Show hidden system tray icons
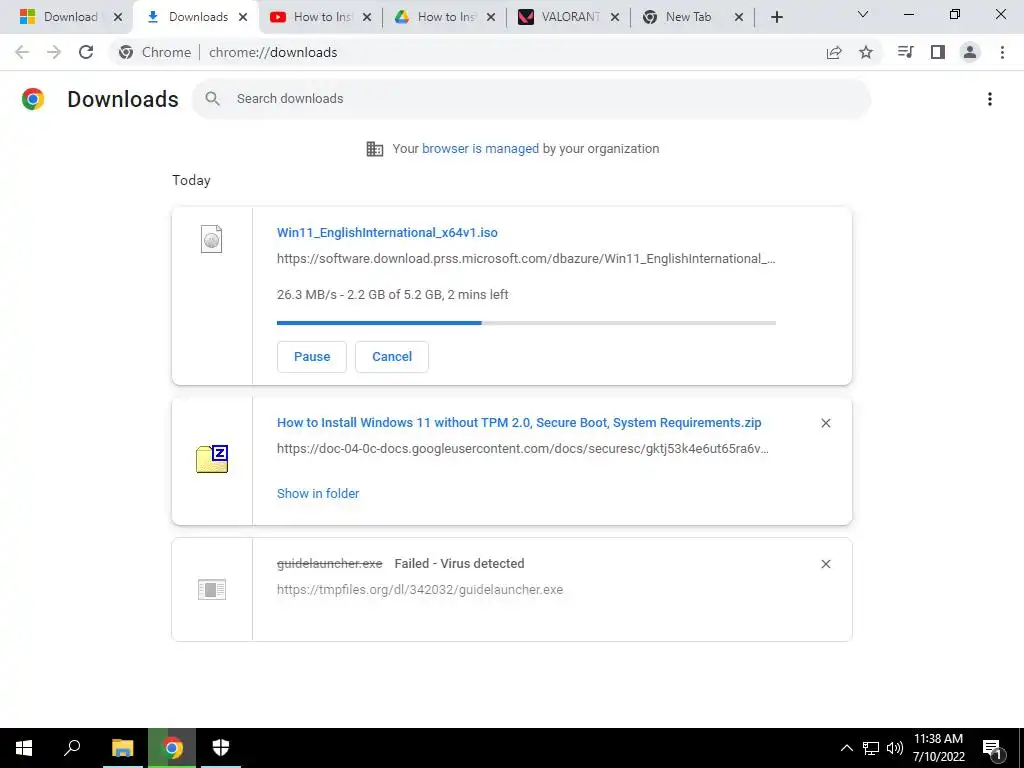Image resolution: width=1024 pixels, height=768 pixels. [x=846, y=748]
